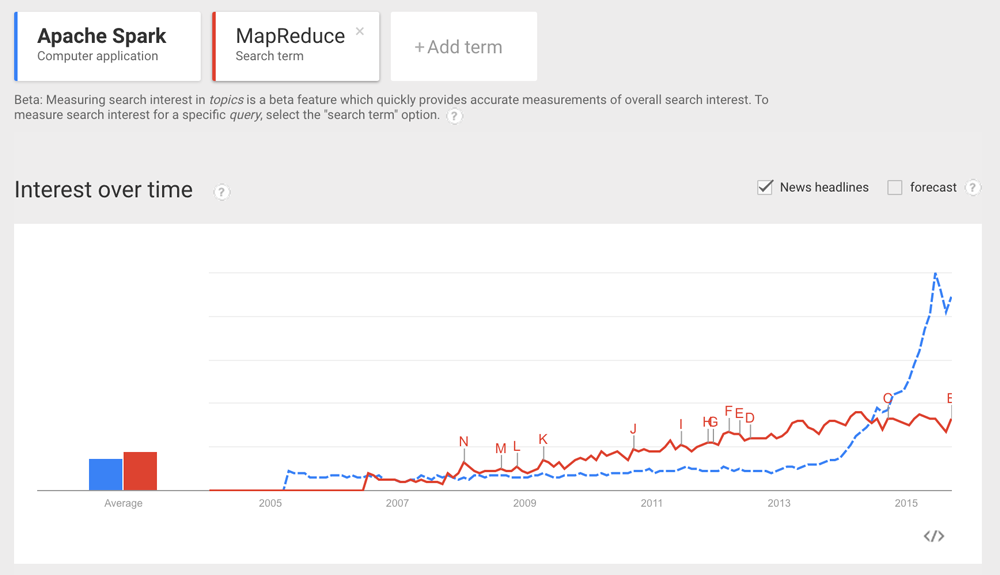This screenshot has width=1000, height=575.
Task: Open the embed code icon
Action: (933, 536)
